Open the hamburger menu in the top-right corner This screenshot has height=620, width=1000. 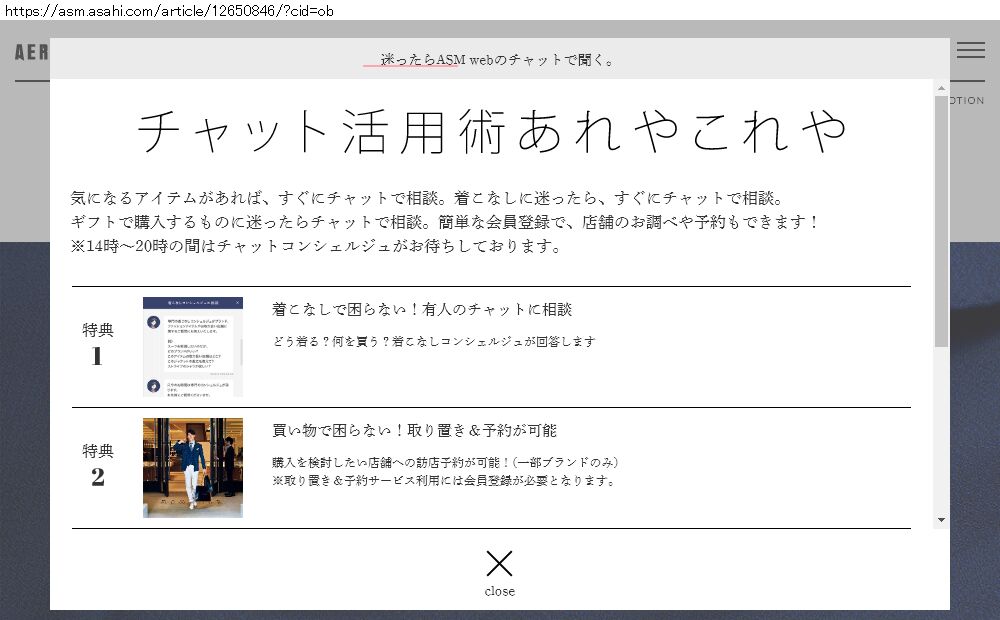point(970,50)
